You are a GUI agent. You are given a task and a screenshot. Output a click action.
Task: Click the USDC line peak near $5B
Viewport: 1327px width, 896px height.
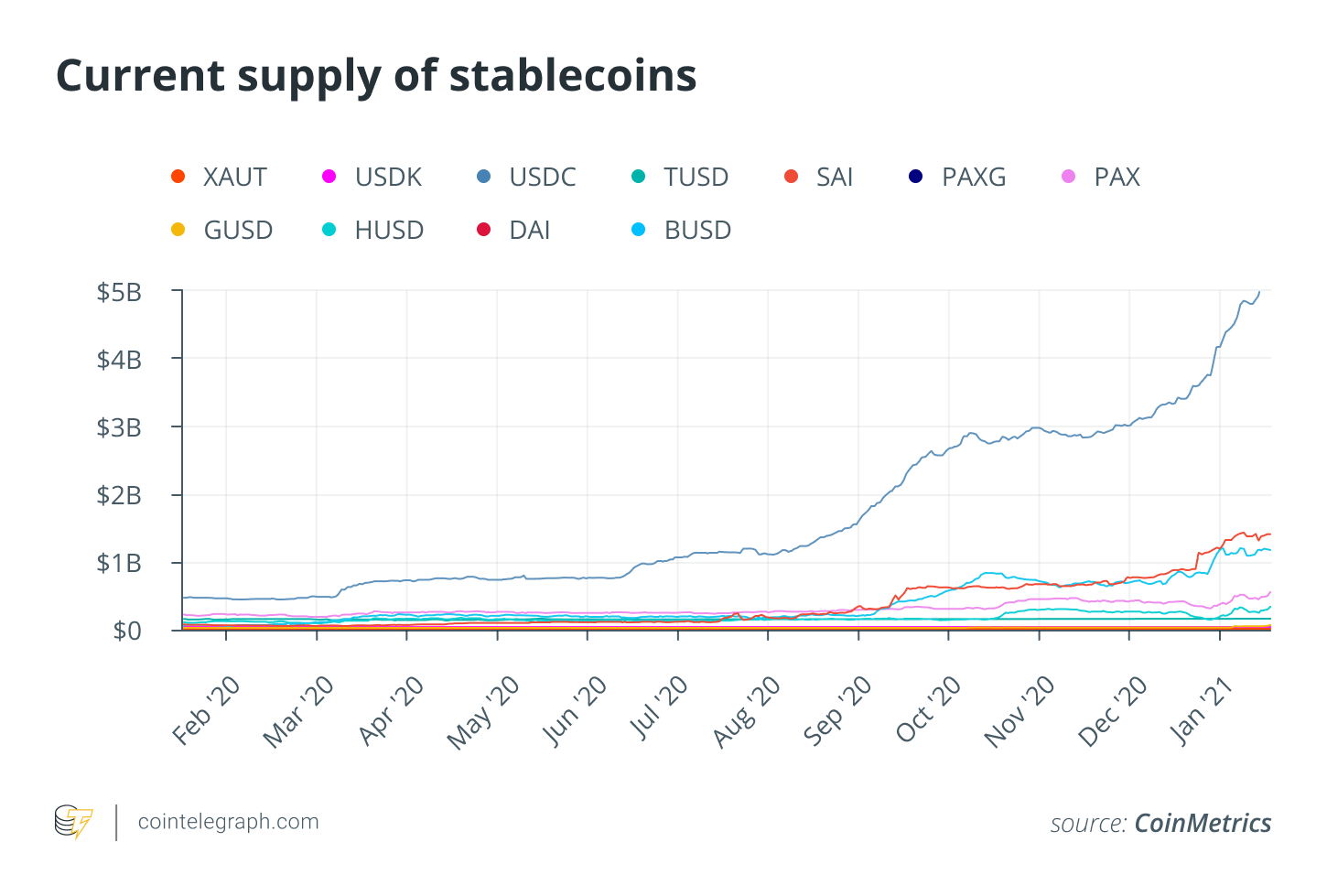point(1257,294)
